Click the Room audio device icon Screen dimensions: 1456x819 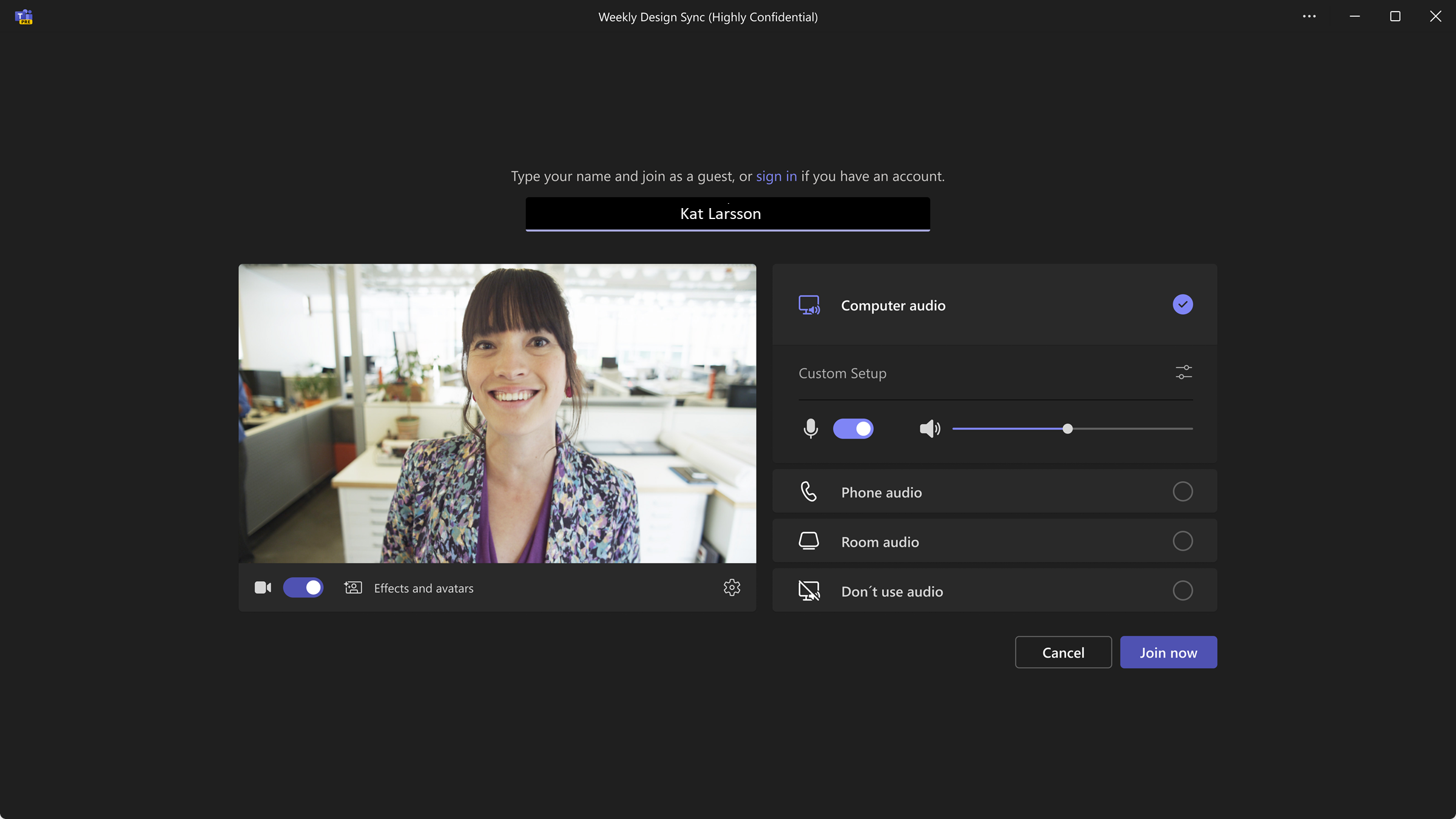pos(809,541)
